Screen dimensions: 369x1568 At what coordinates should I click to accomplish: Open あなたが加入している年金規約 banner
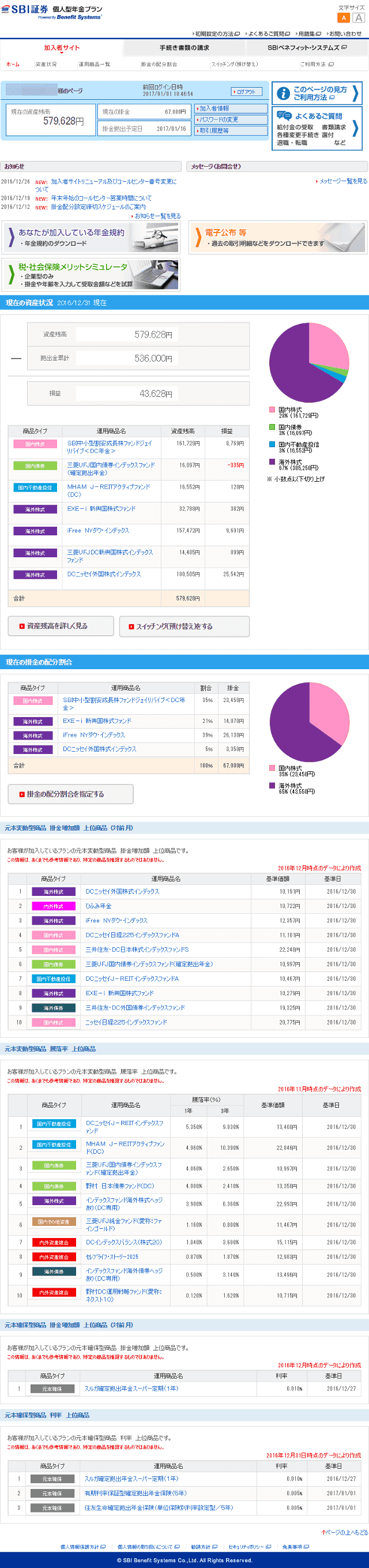pyautogui.click(x=91, y=237)
